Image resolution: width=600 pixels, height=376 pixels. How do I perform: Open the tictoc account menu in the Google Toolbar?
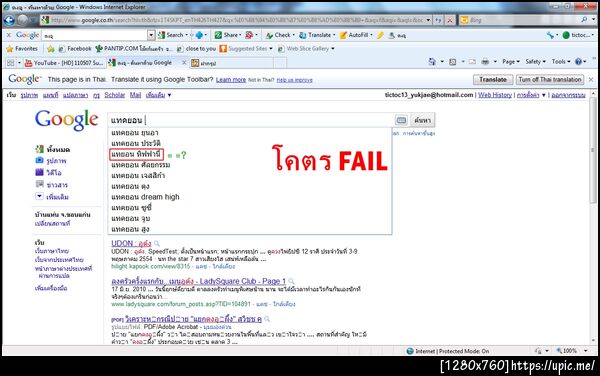(578, 35)
